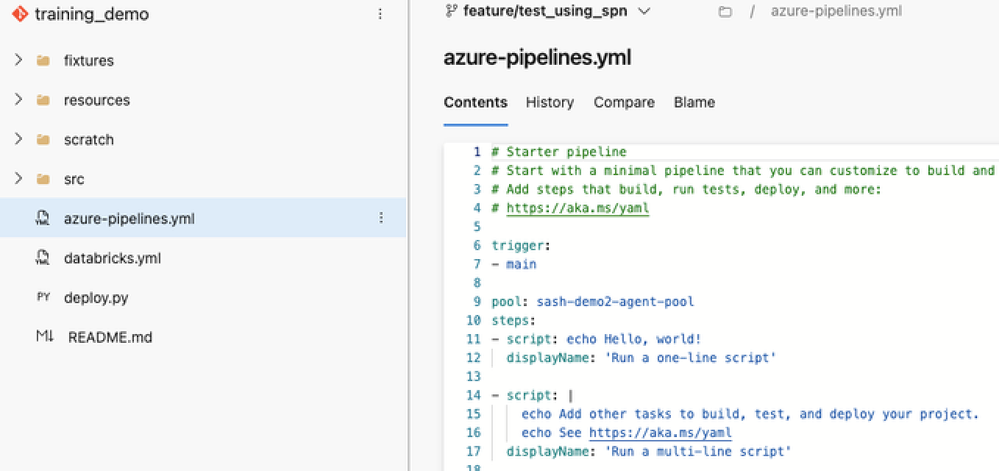Expand the scratch folder chevron

[18, 140]
